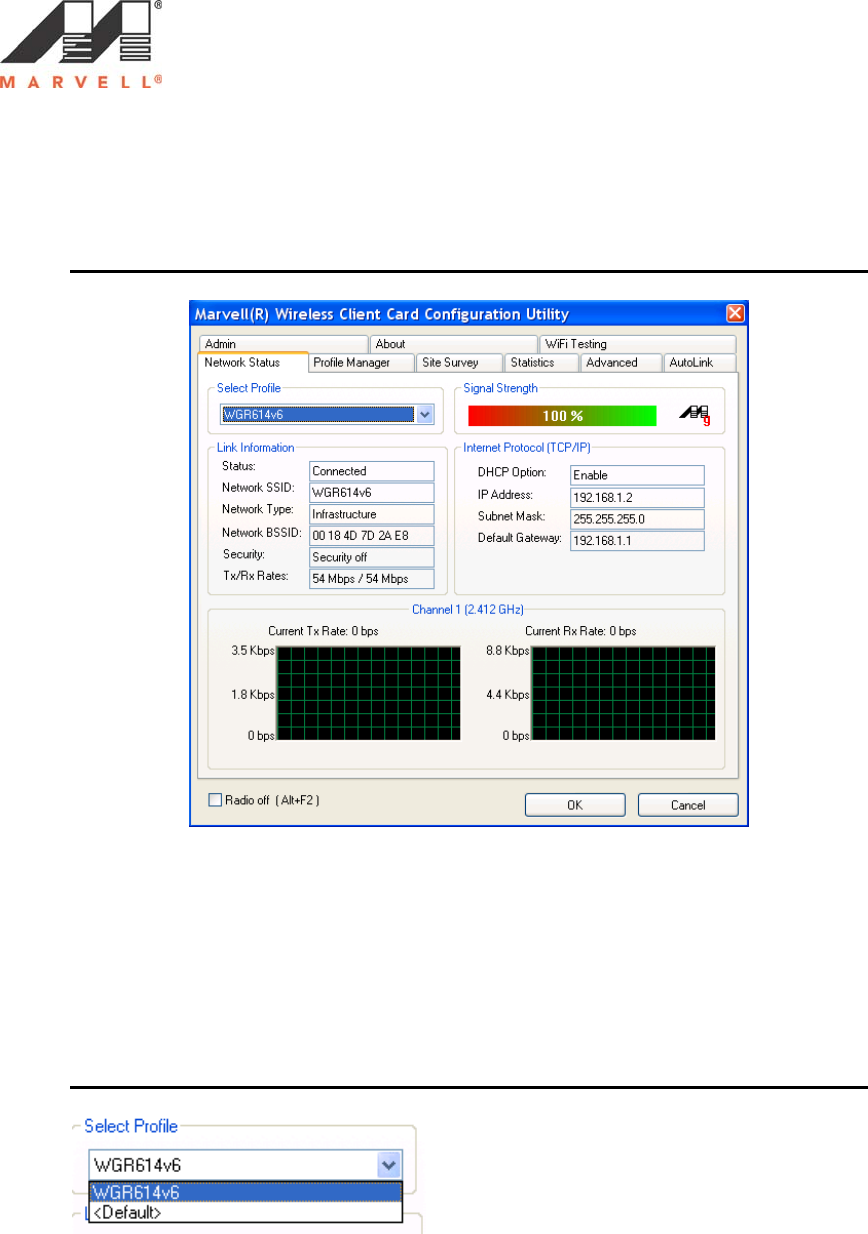Click the 4.4 Kbps axis label
The image size is (868, 1234).
[508, 694]
